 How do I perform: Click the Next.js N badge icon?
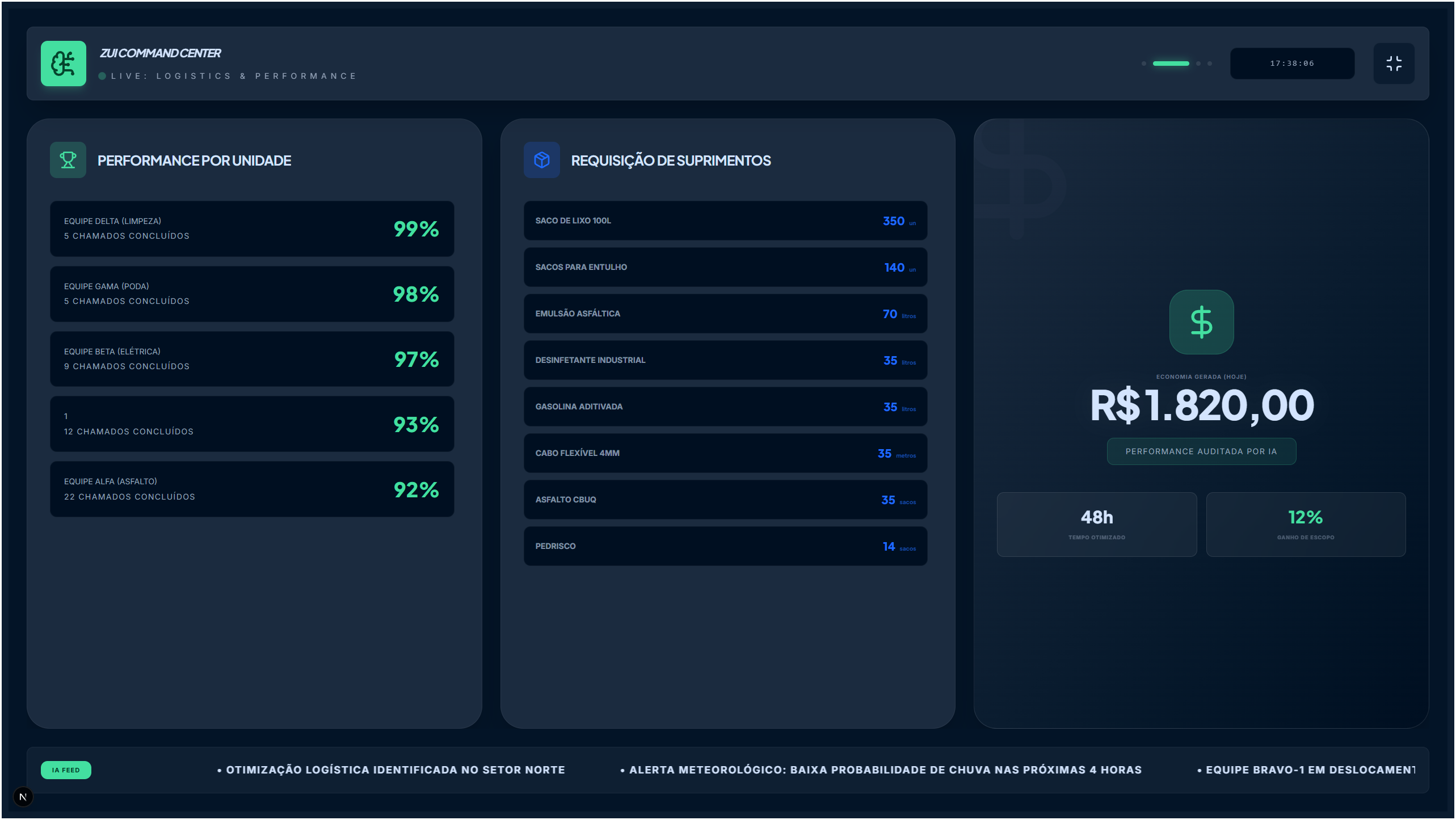tap(23, 797)
